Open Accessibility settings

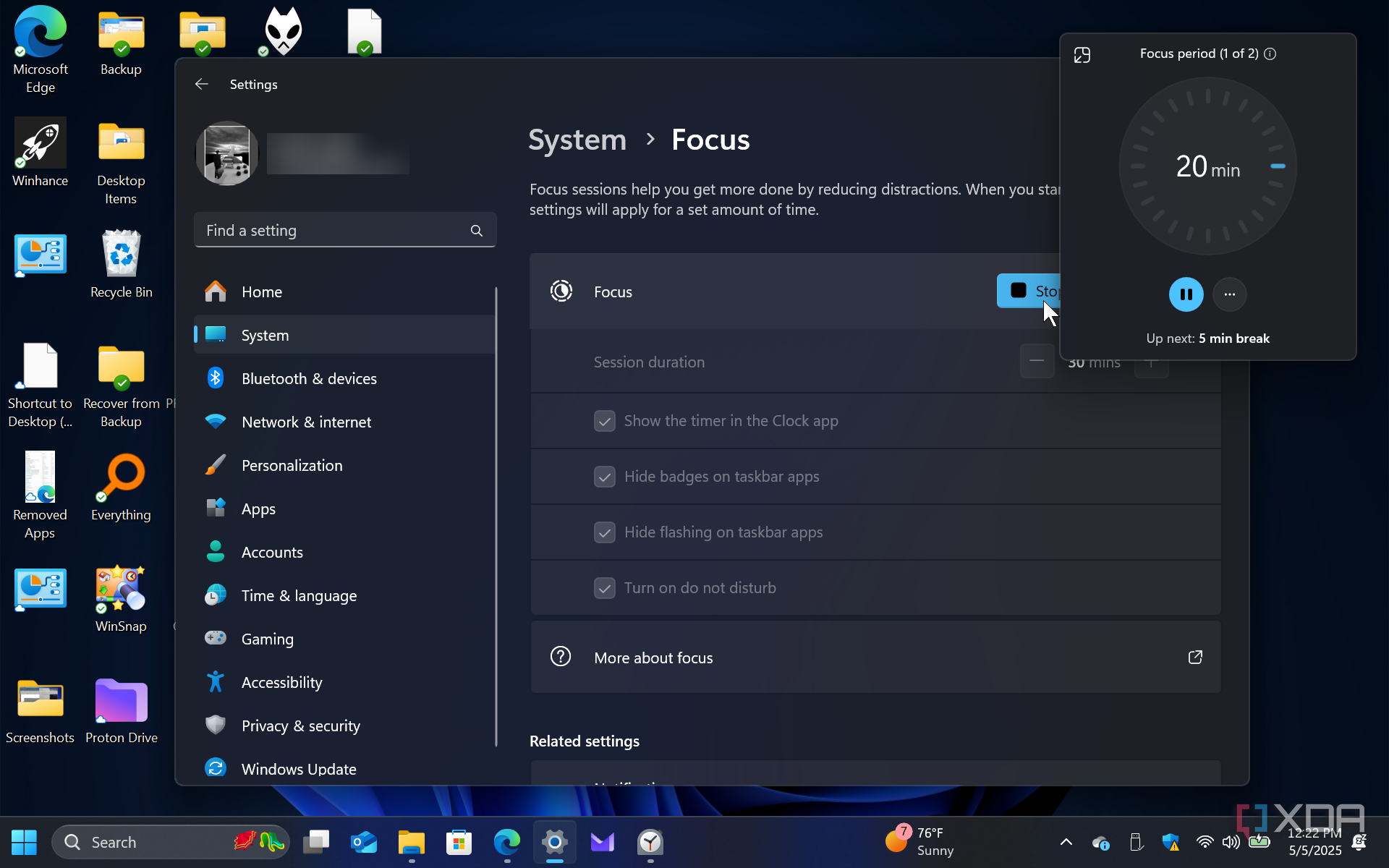tap(344, 683)
